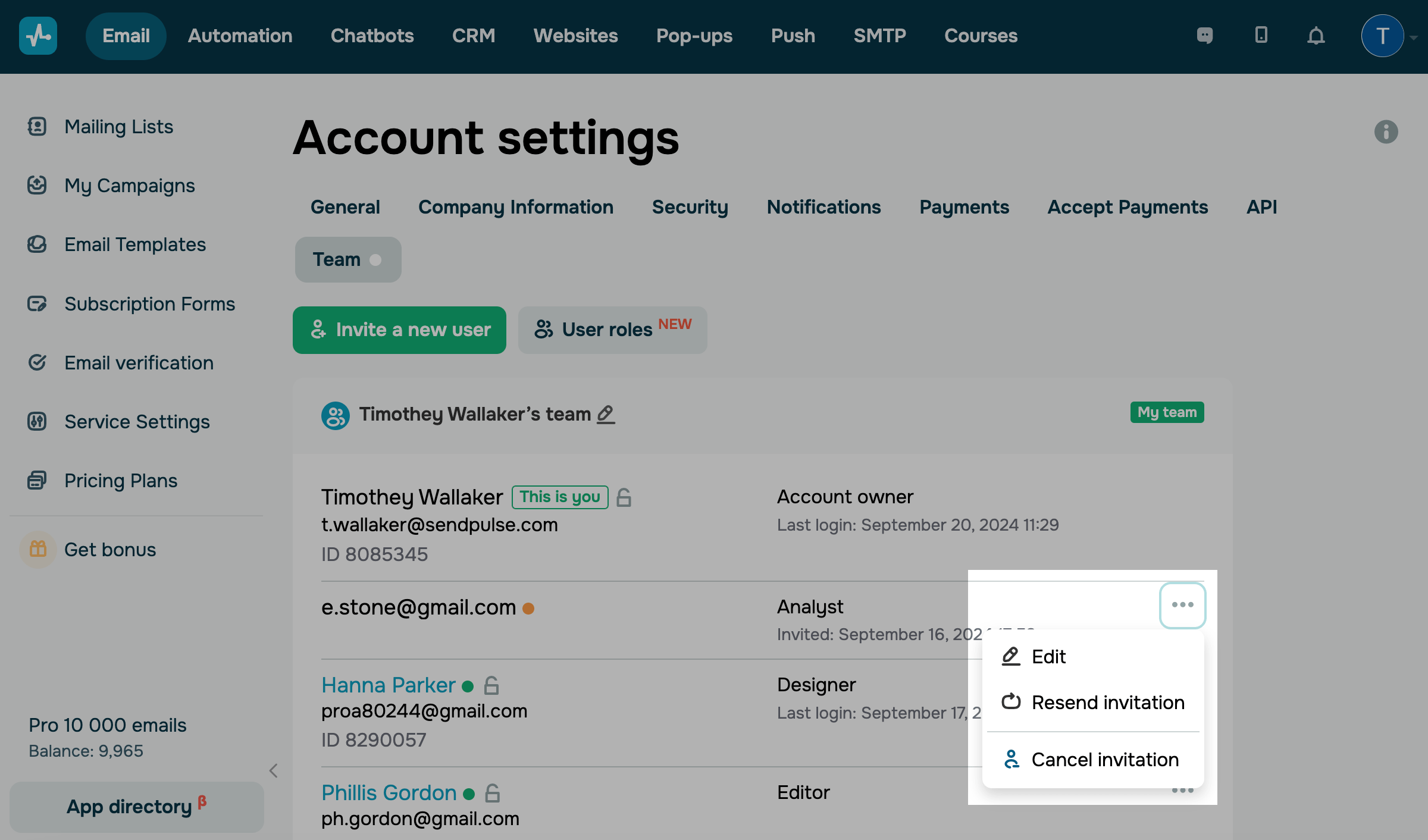Toggle the three-dots menu for e.stone@gmail.com
1428x840 pixels.
click(x=1182, y=605)
